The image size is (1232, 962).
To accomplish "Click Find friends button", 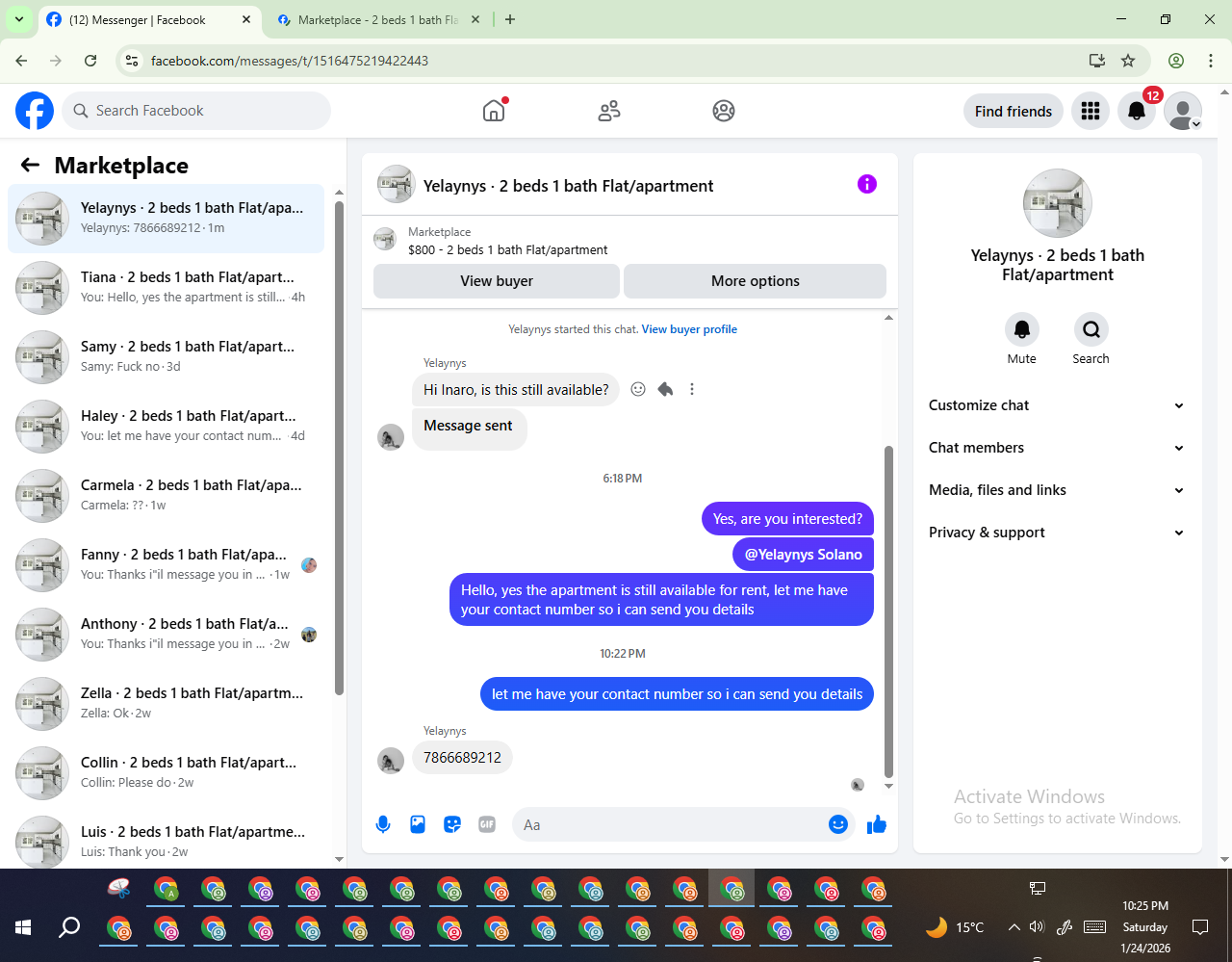I will [x=1014, y=111].
